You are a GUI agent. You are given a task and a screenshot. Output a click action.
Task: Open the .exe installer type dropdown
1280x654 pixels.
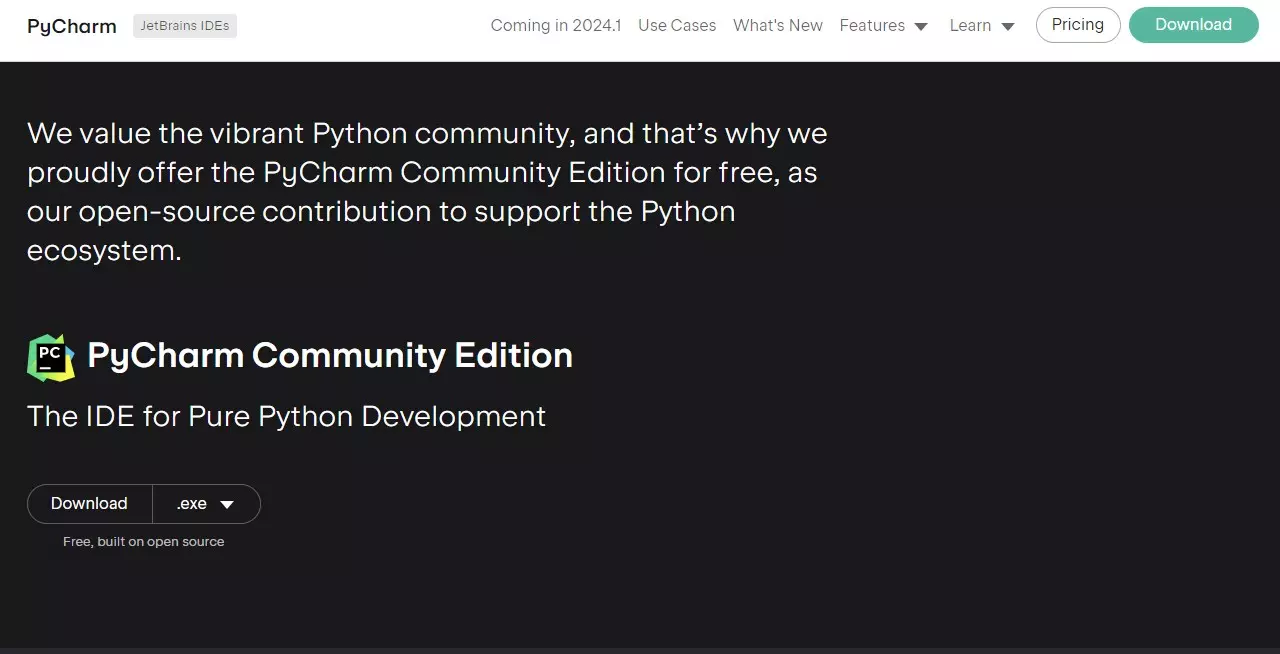pos(206,504)
